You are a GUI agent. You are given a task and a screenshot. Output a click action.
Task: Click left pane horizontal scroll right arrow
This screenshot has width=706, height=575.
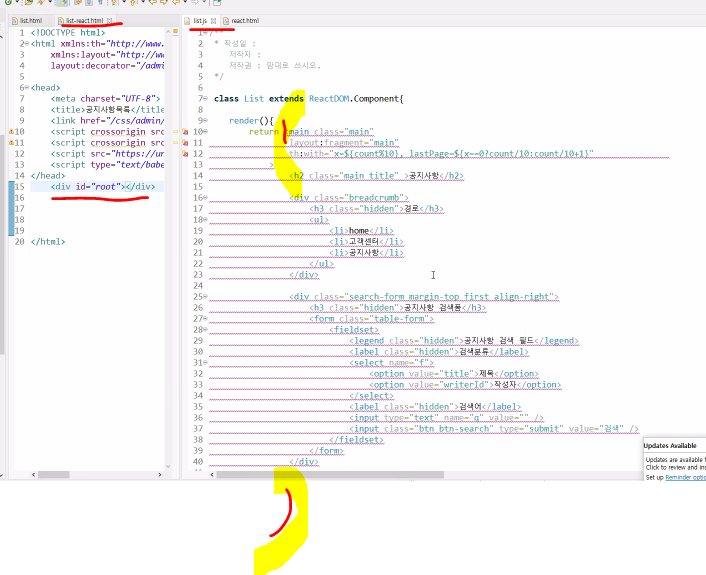tap(159, 475)
